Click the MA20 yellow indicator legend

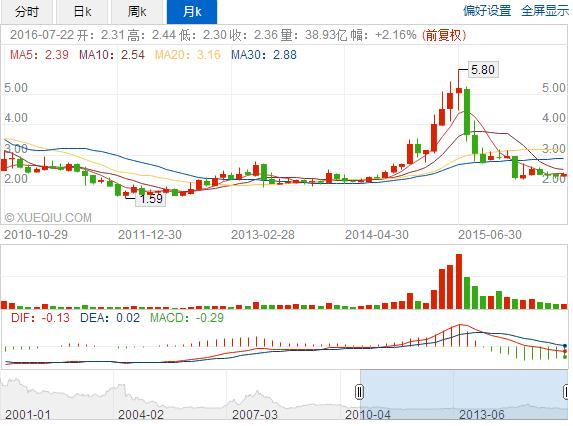click(x=187, y=55)
